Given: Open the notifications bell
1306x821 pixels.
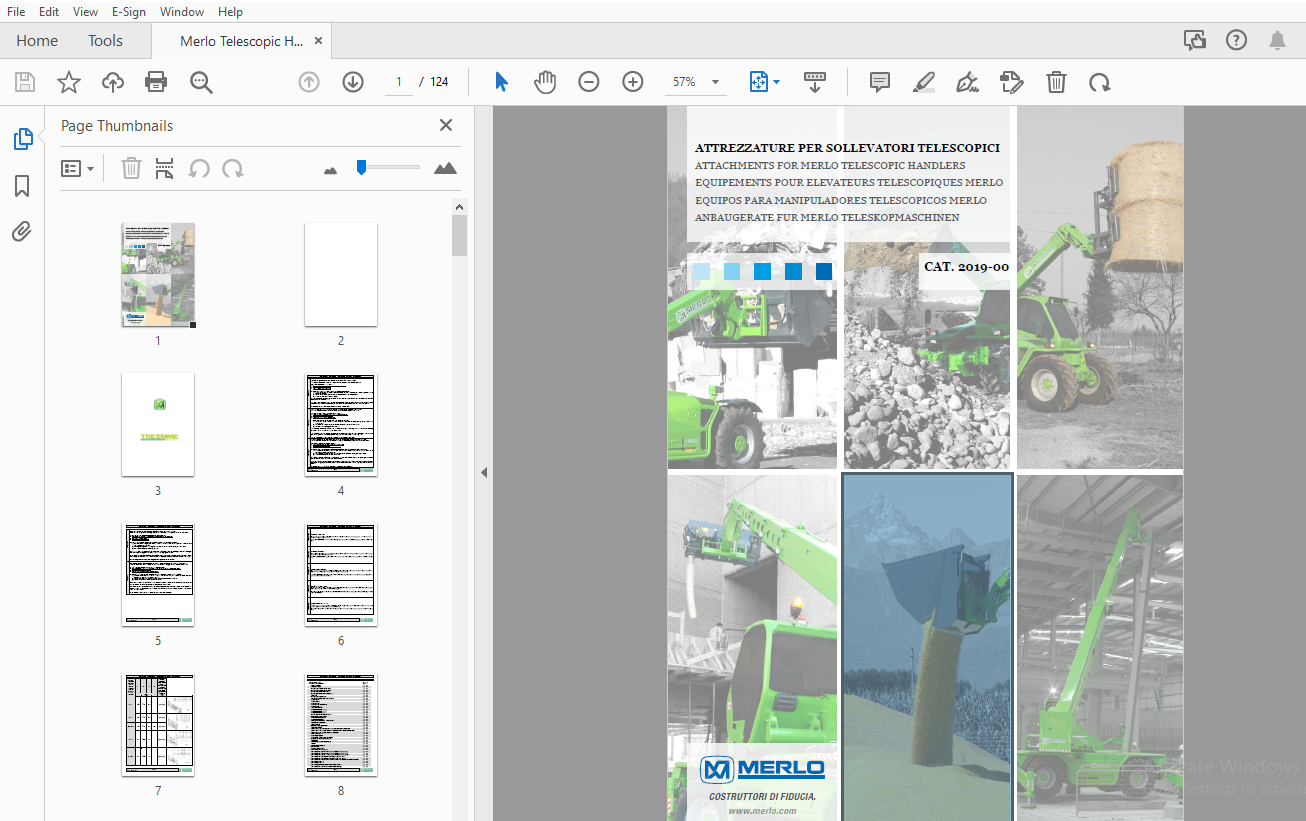Looking at the screenshot, I should pos(1277,41).
